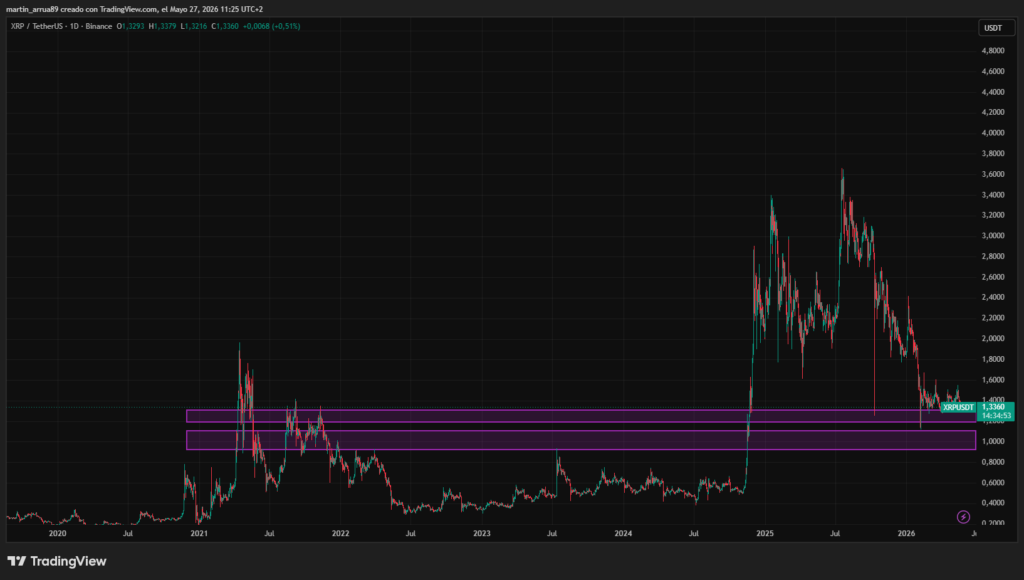Click the 3,6000 price axis label
This screenshot has width=1024, height=580.
point(993,174)
